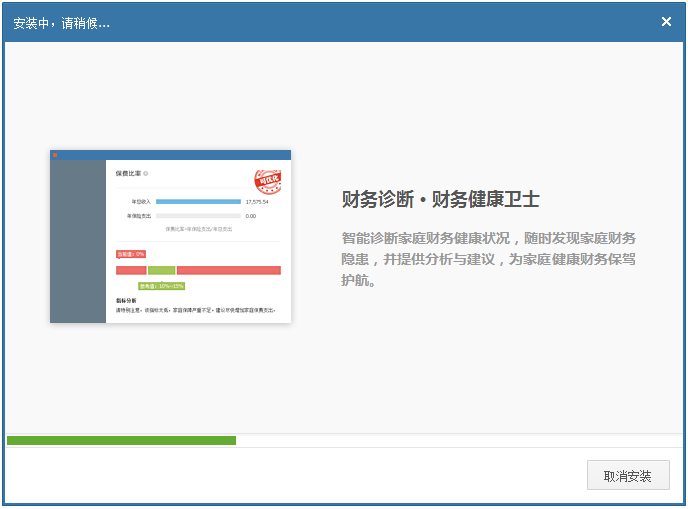Close the installer window with X
This screenshot has height=509, width=688.
click(666, 22)
